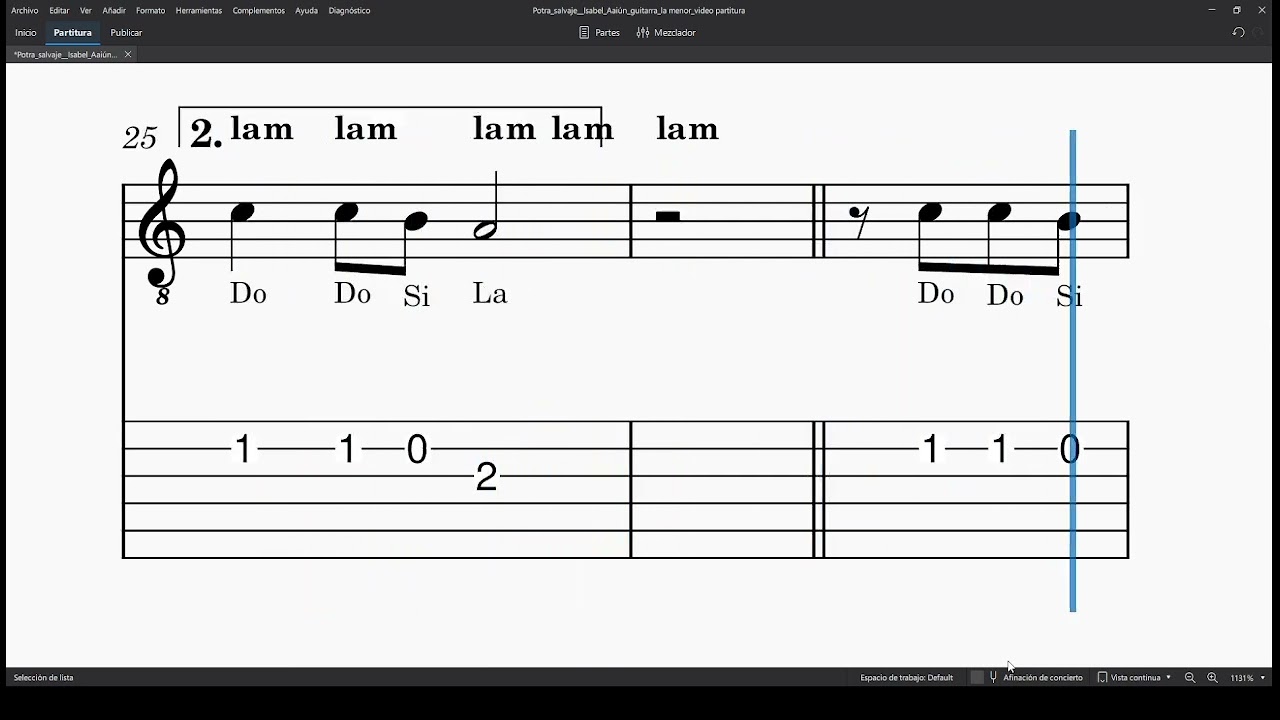Select the eighth rest in the last measure
This screenshot has height=720, width=1280.
(x=858, y=222)
